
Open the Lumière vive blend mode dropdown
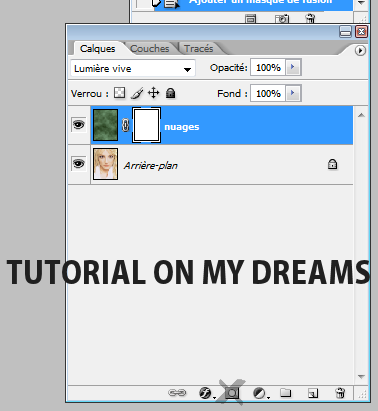click(133, 69)
